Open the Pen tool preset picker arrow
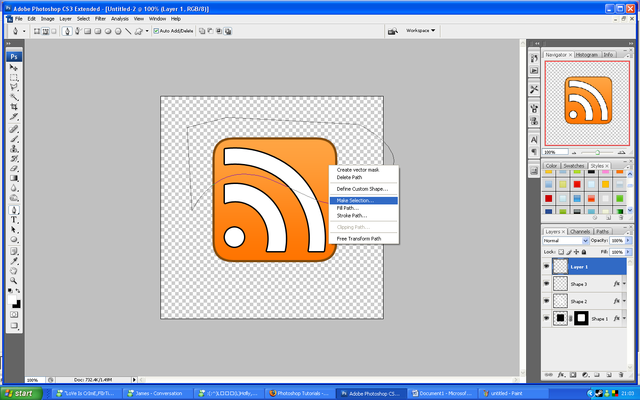The height and width of the screenshot is (400, 640). pyautogui.click(x=24, y=31)
